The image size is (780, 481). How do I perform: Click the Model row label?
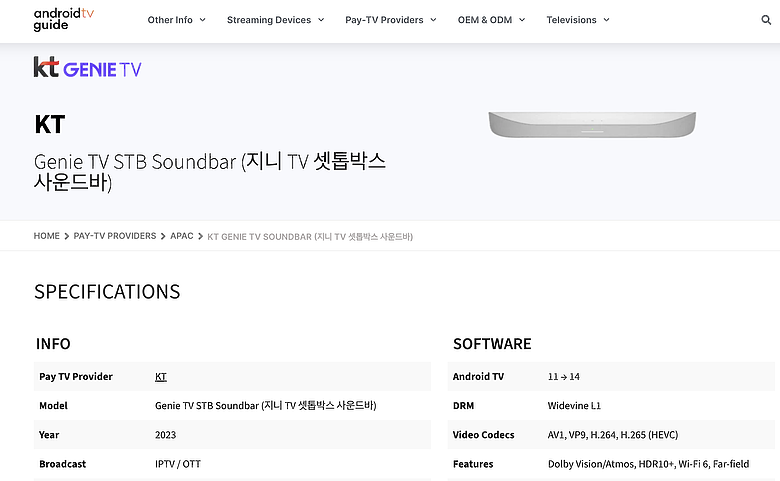[53, 405]
